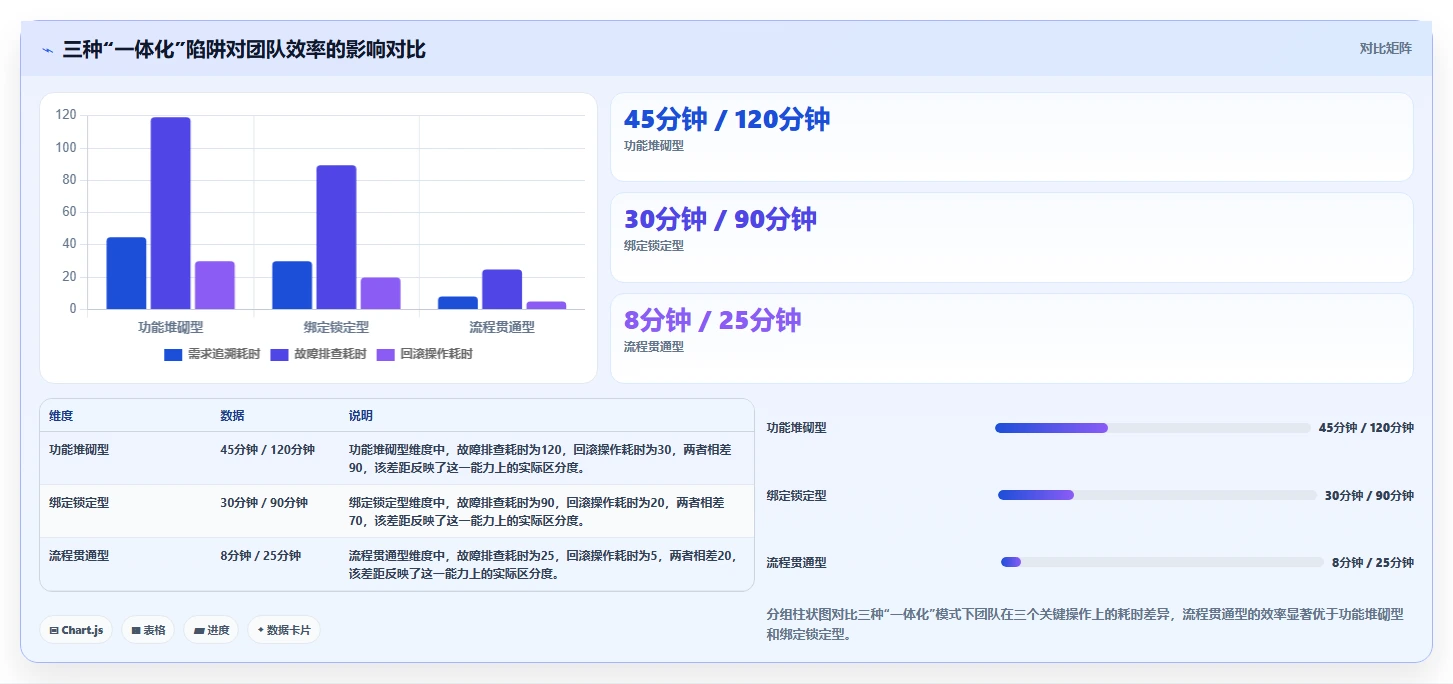This screenshot has height=684, width=1453.
Task: Click the 流程贯通型 row description text
Action: (544, 565)
